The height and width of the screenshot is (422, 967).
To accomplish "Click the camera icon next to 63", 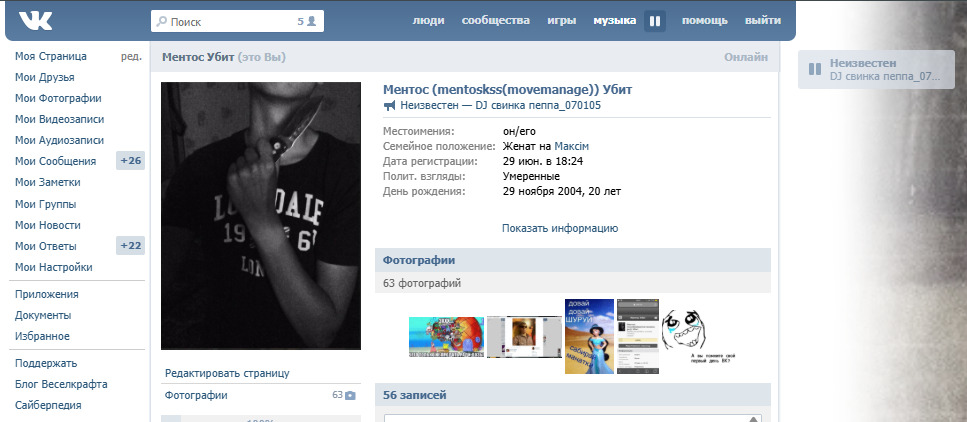I will 350,395.
